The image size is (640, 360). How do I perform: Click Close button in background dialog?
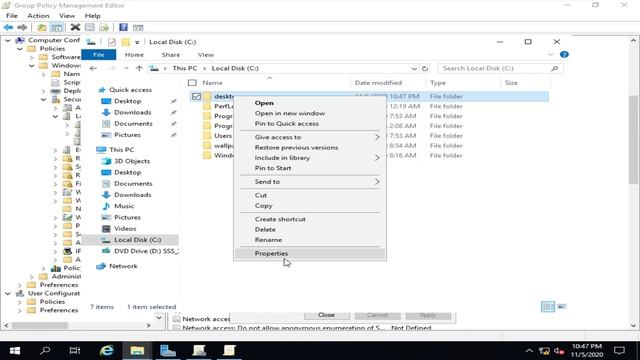click(x=327, y=315)
